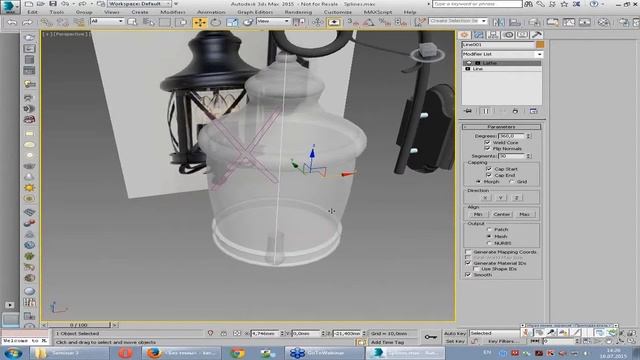Toggle the Cap End checkbox
Screen dimensions: 640x360
(x=489, y=175)
